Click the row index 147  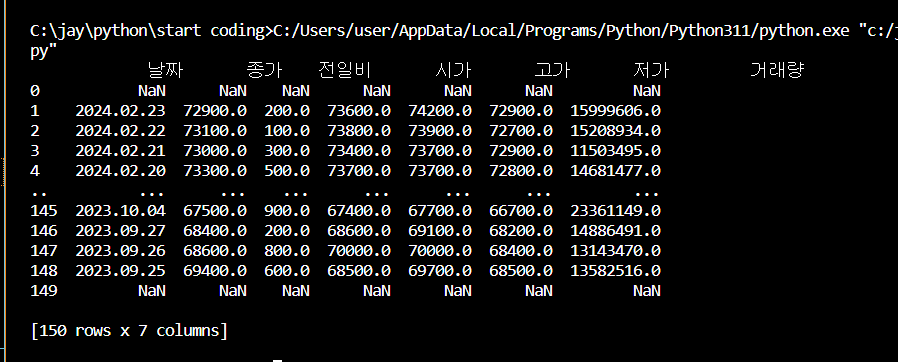click(44, 251)
